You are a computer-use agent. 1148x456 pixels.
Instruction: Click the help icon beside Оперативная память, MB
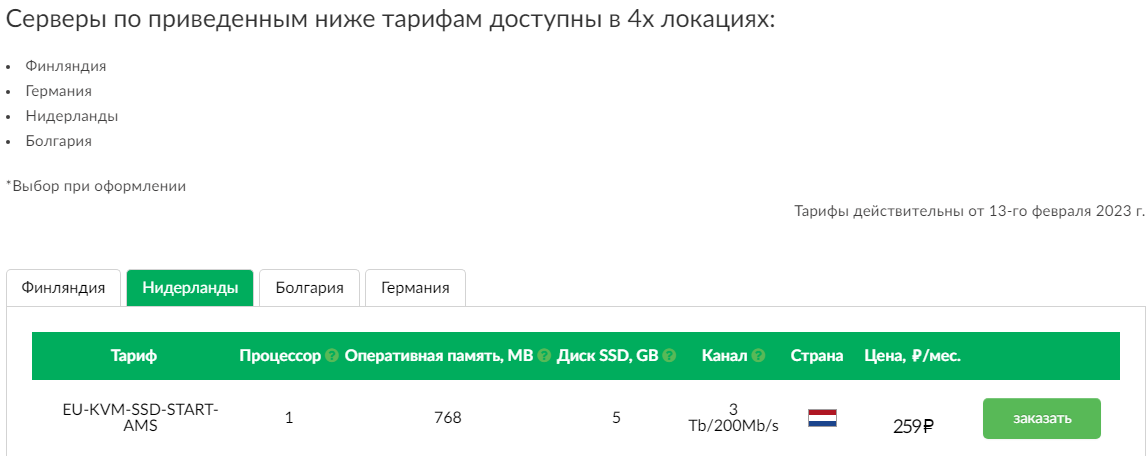click(x=544, y=356)
